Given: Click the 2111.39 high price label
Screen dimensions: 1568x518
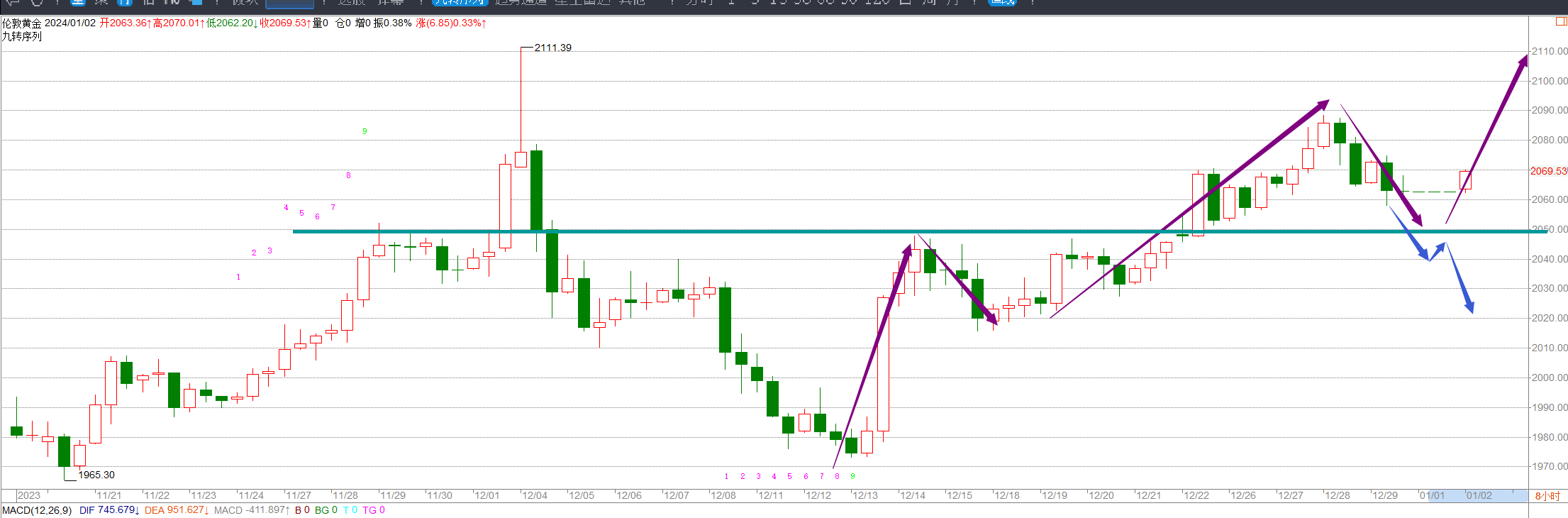Looking at the screenshot, I should point(552,48).
